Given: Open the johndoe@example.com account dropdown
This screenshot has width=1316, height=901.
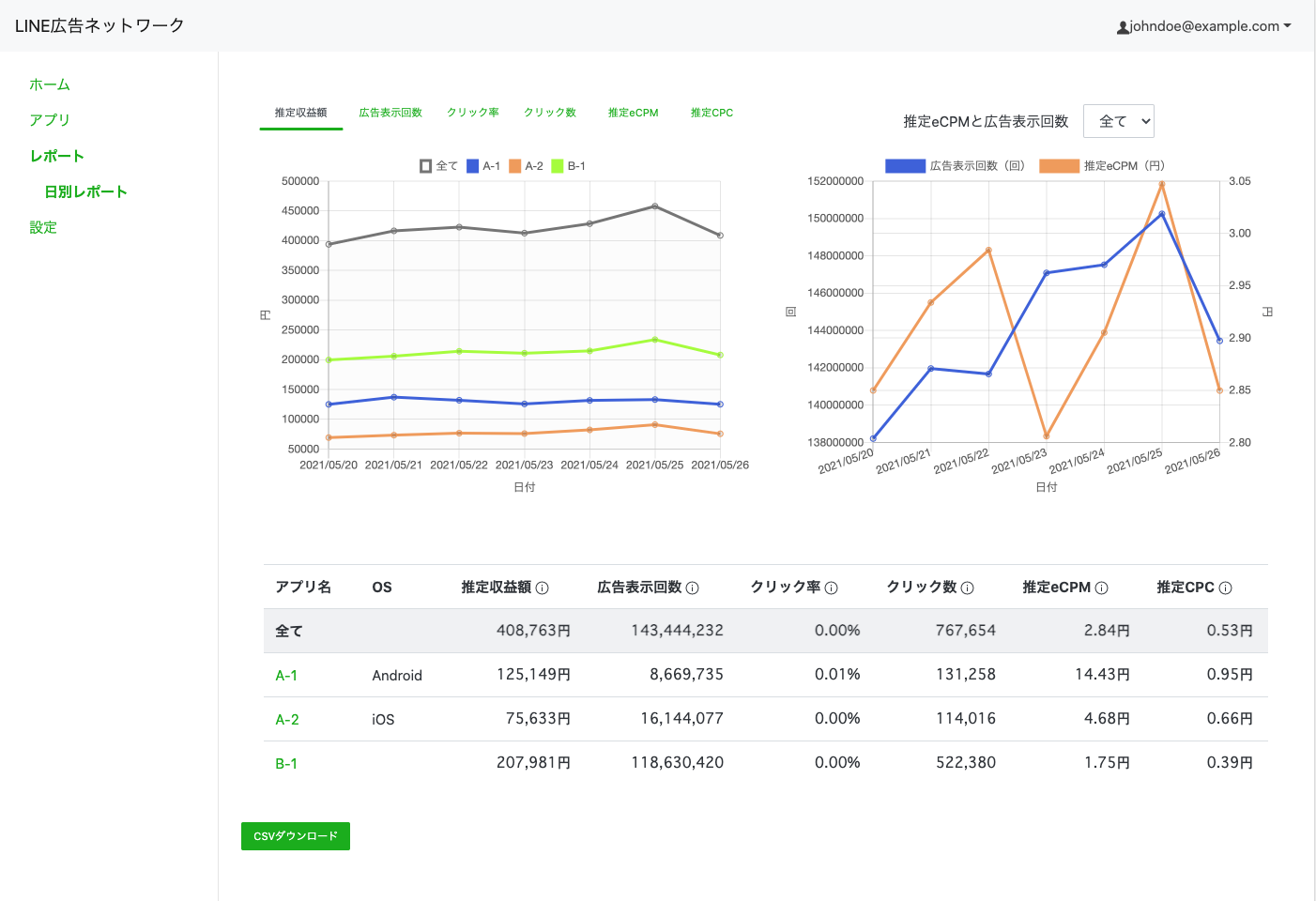Looking at the screenshot, I should (x=1204, y=26).
